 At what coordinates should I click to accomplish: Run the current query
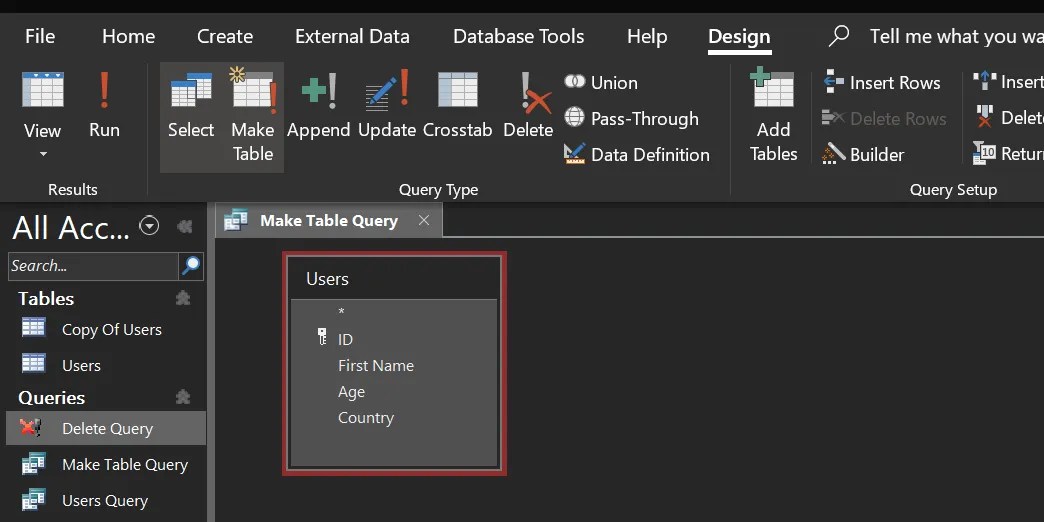coord(104,103)
